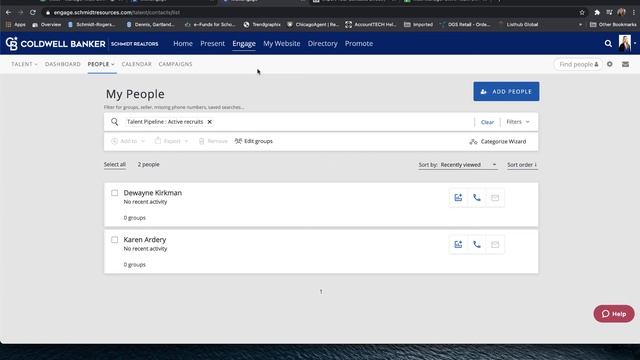Go to page 1 of results
Image resolution: width=640 pixels, height=360 pixels.
point(321,291)
